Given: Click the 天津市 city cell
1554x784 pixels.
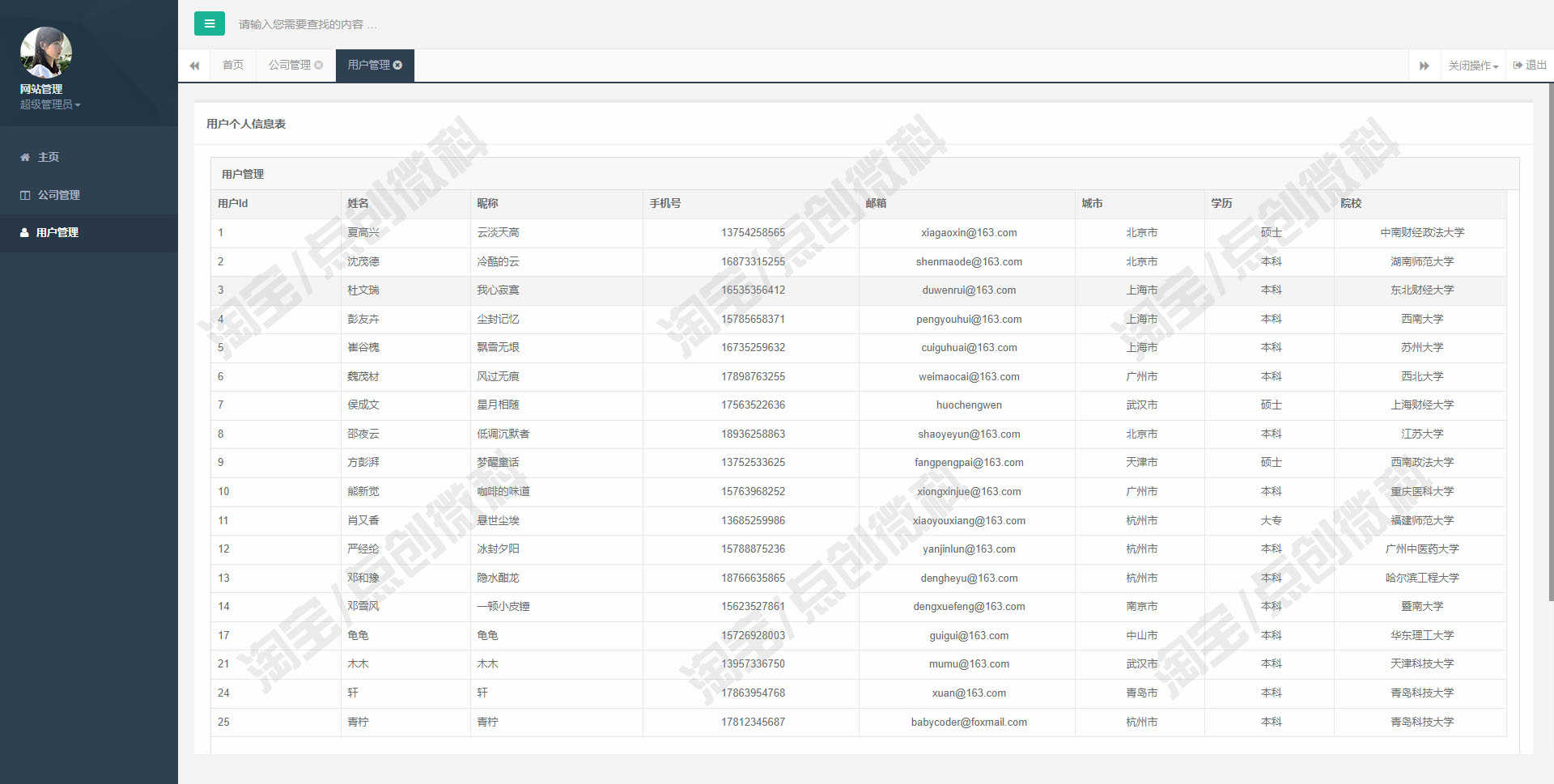Looking at the screenshot, I should point(1141,462).
